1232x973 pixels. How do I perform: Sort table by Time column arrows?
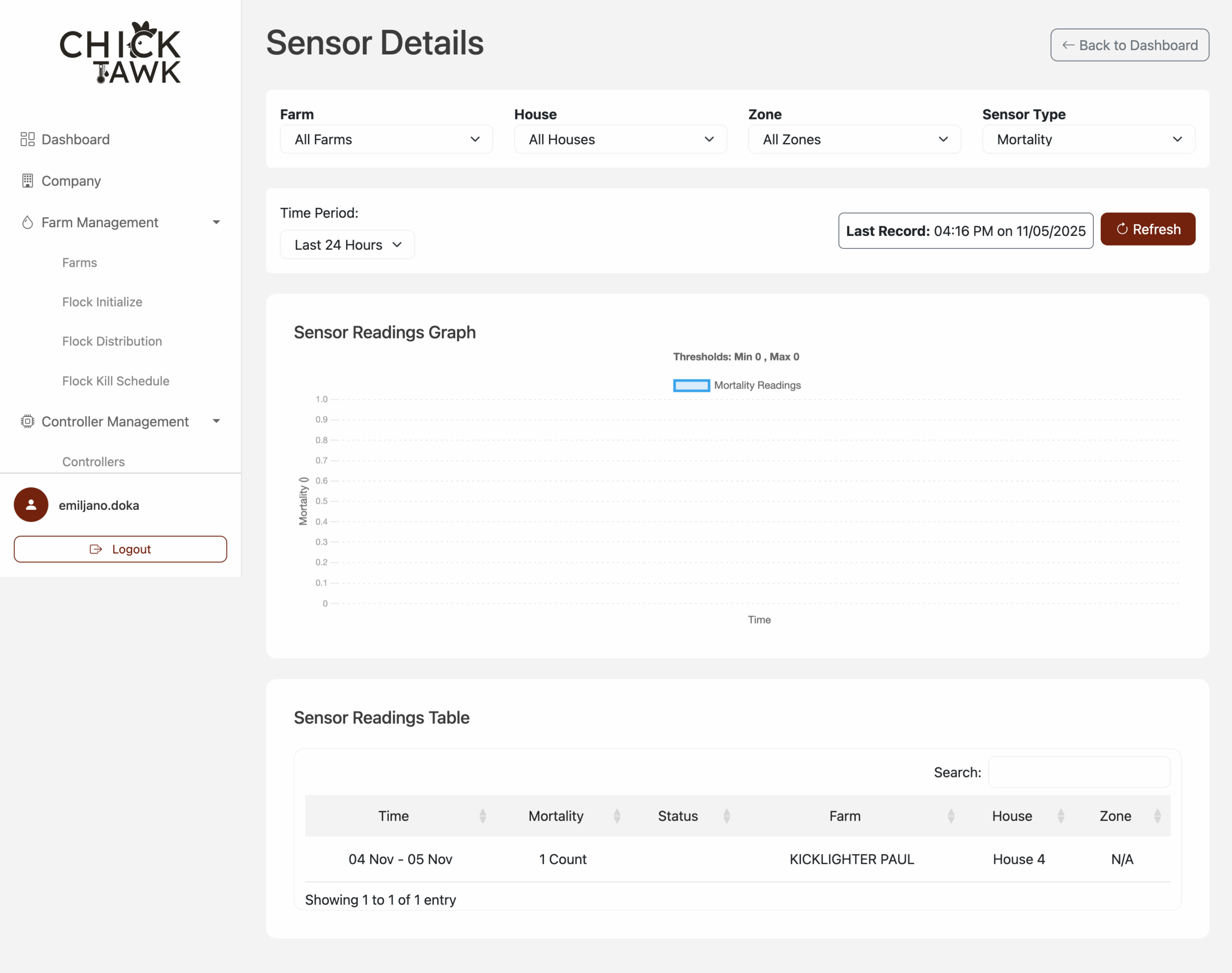click(x=483, y=816)
